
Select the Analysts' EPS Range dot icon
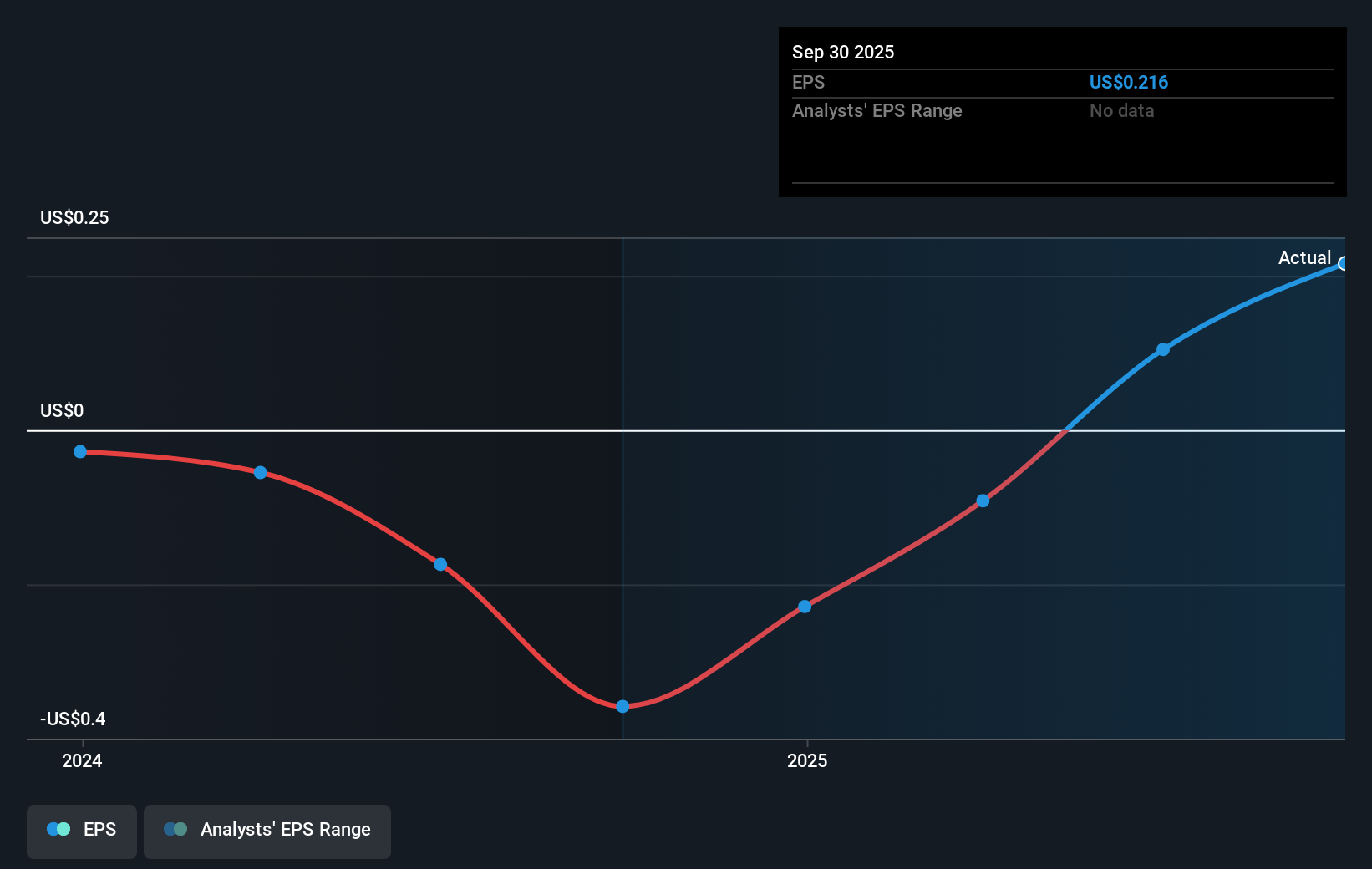pos(175,829)
